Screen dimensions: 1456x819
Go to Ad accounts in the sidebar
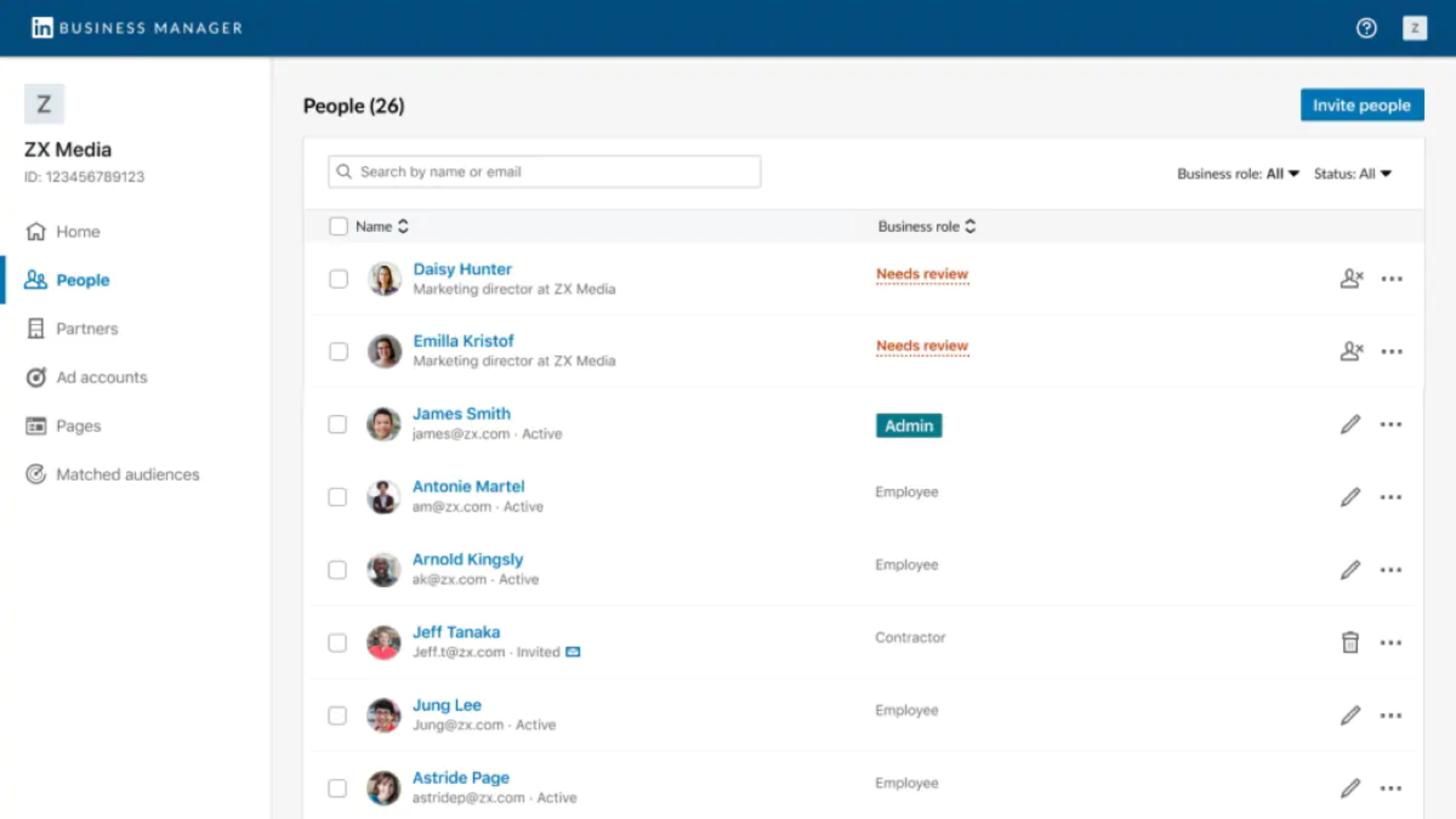[102, 377]
